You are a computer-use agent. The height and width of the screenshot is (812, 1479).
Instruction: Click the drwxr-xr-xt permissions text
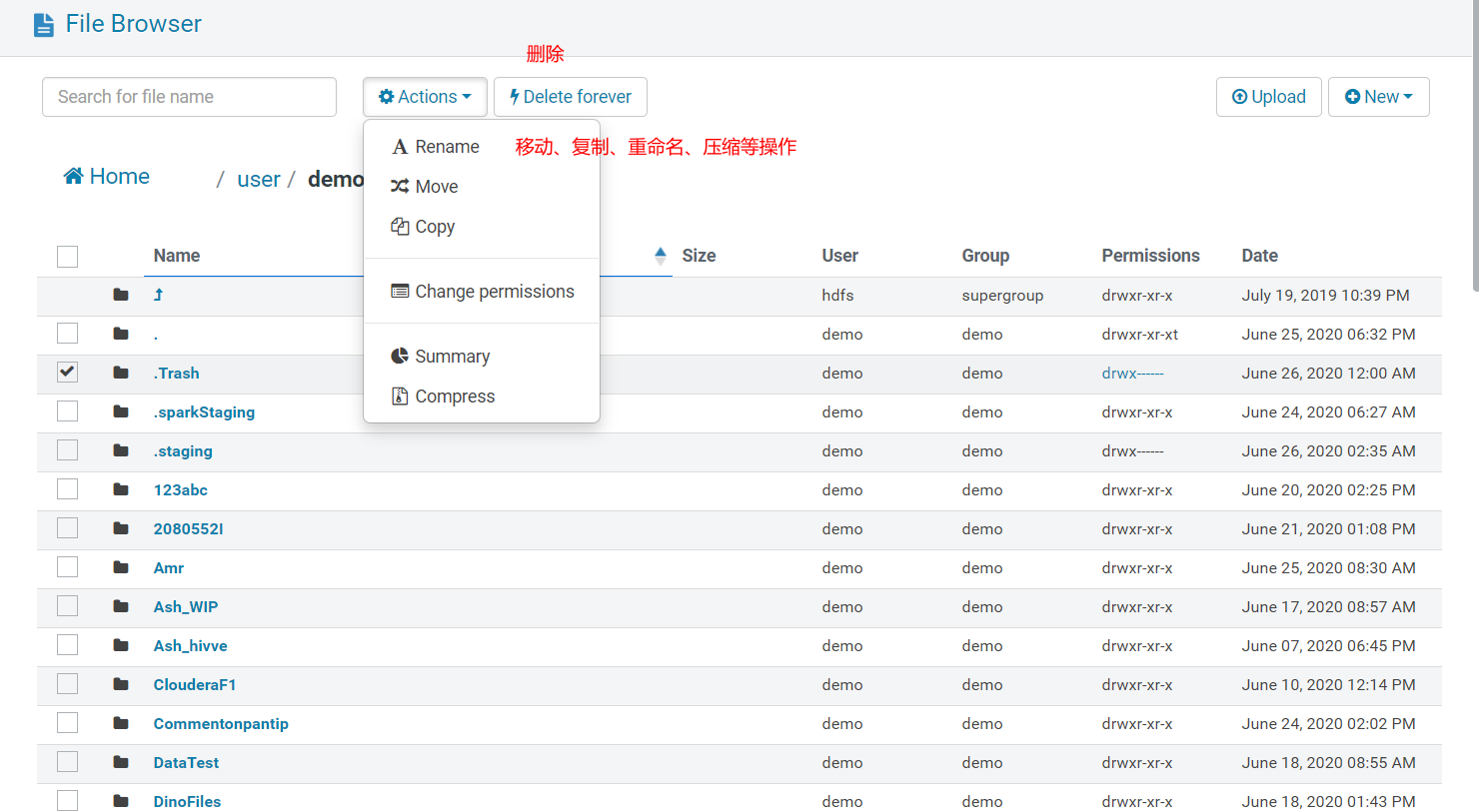[1140, 334]
